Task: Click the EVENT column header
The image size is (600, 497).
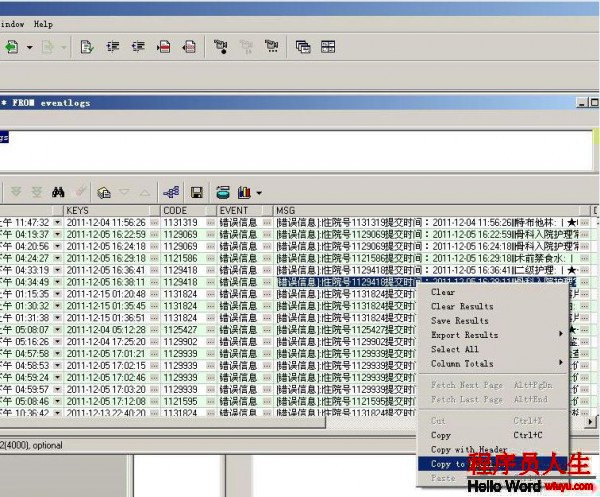Action: click(241, 210)
